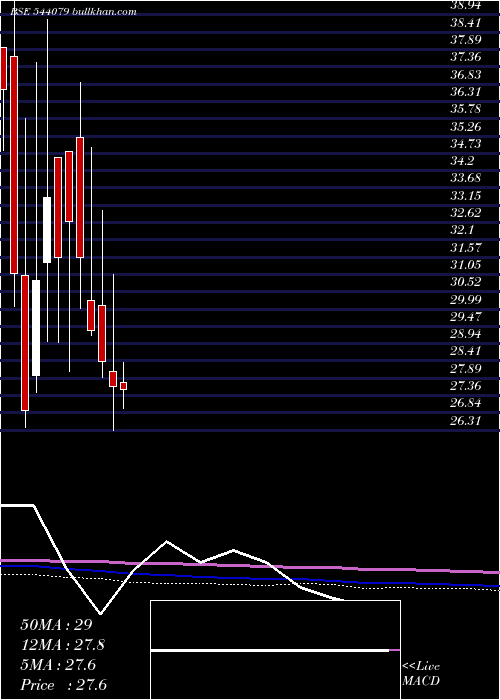Image resolution: width=500 pixels, height=700 pixels.
Task: Click the 35.26 price axis label
Action: click(465, 127)
